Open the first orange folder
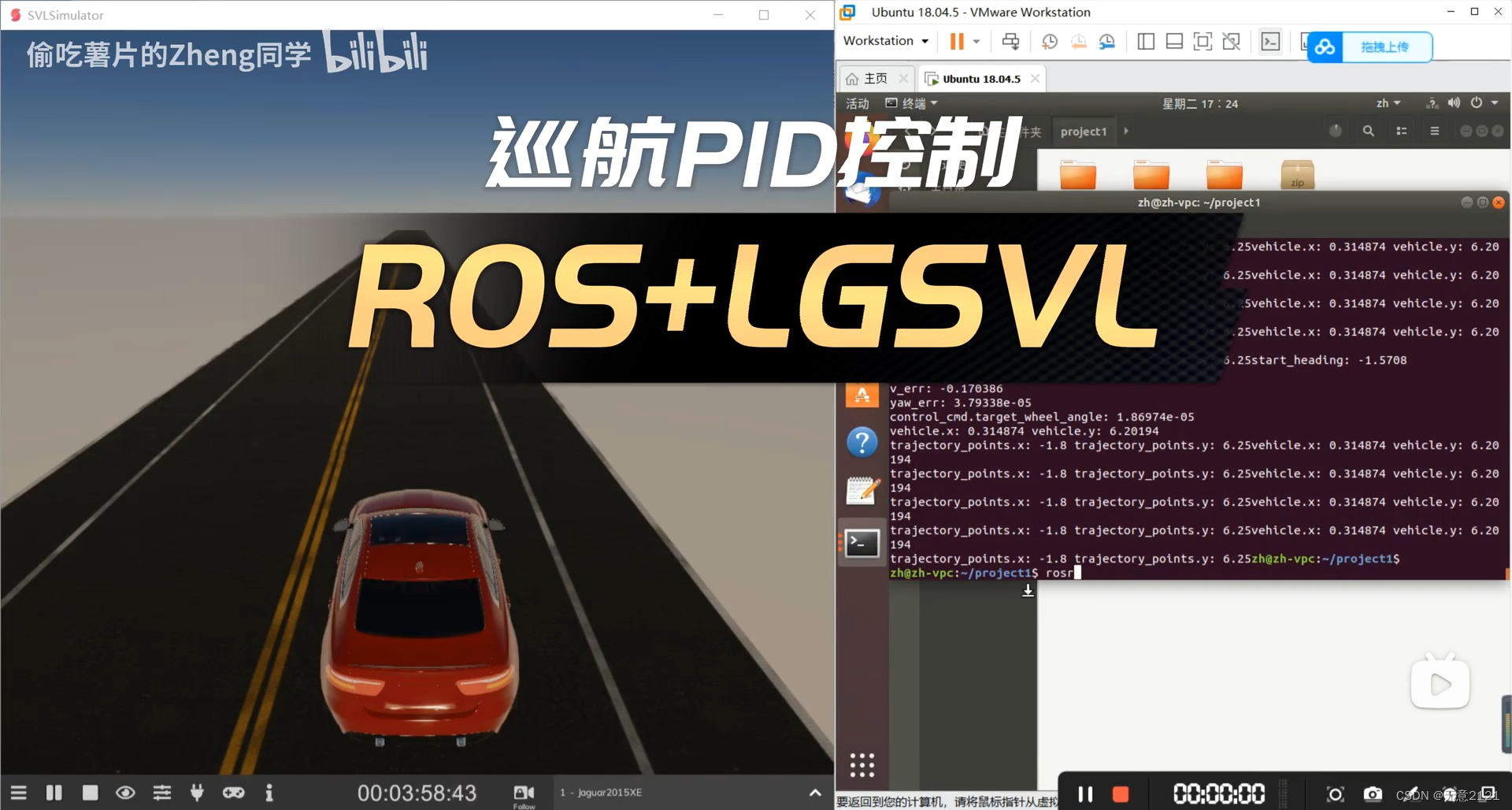Viewport: 1512px width, 810px height. pyautogui.click(x=1077, y=174)
